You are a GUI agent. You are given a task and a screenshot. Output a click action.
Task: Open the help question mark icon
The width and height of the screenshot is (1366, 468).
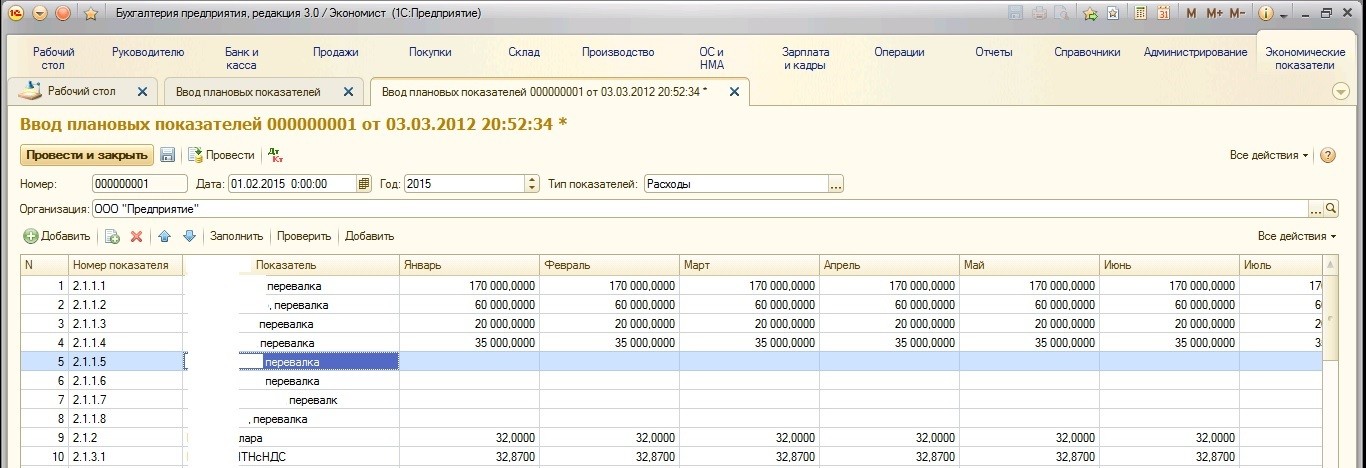[x=1328, y=155]
